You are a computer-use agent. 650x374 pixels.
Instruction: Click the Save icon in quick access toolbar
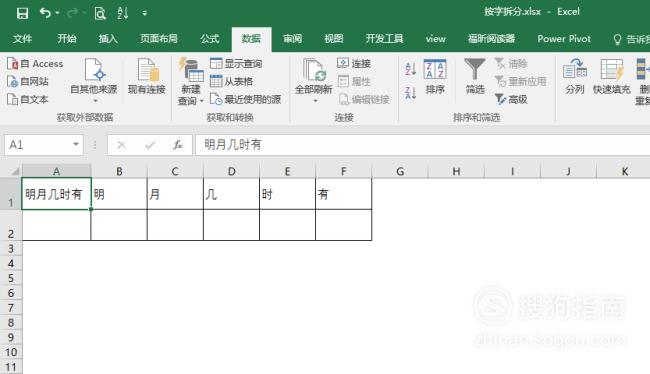(22, 13)
